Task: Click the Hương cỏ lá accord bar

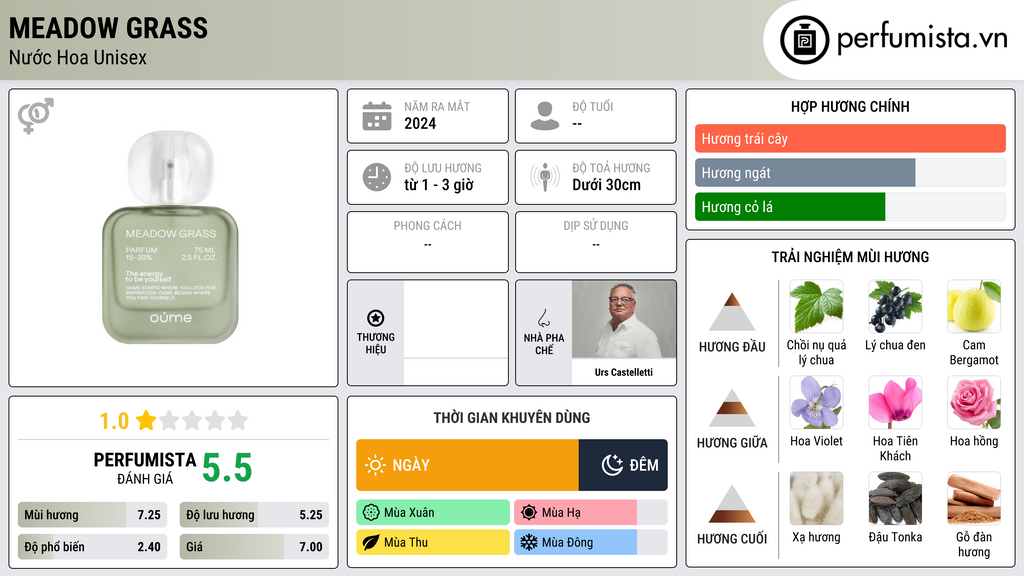Action: [850, 206]
